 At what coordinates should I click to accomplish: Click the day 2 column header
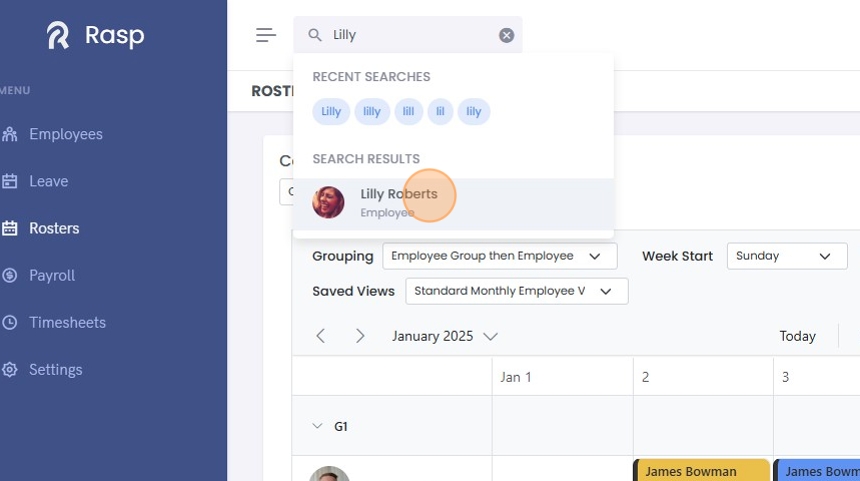point(703,377)
